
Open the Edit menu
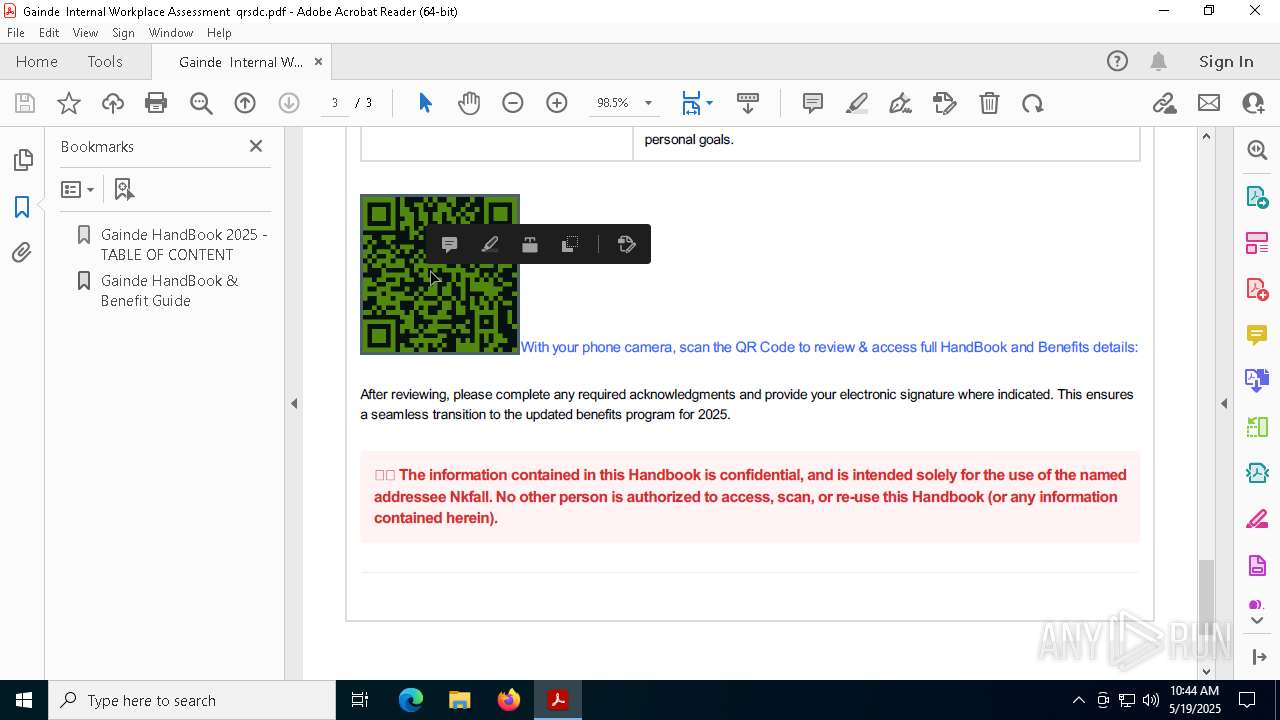point(49,32)
